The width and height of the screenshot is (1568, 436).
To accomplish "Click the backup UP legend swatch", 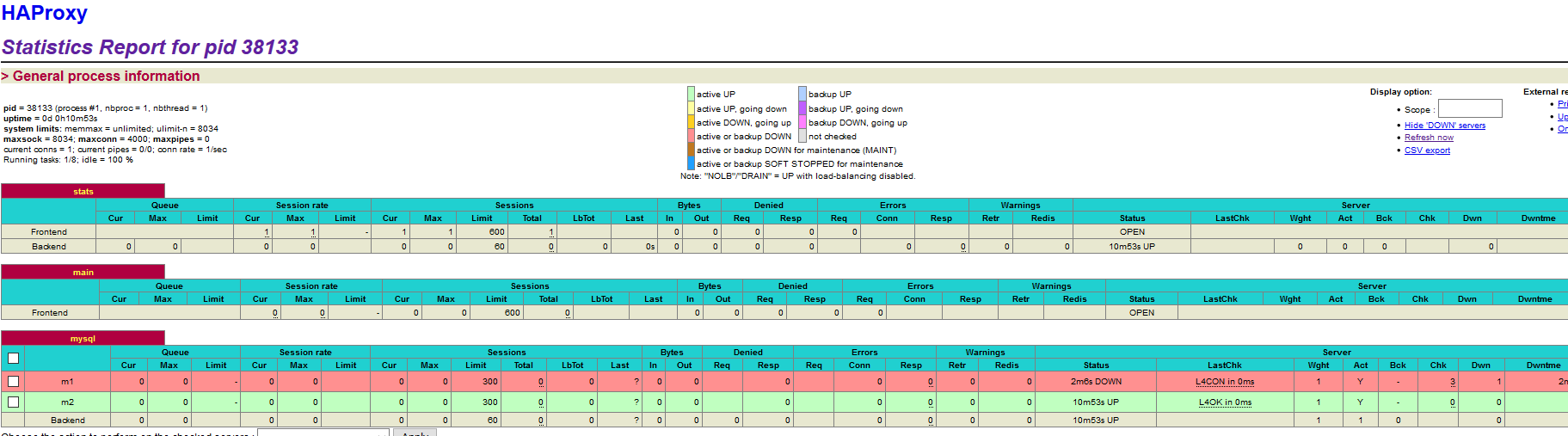I will point(802,94).
